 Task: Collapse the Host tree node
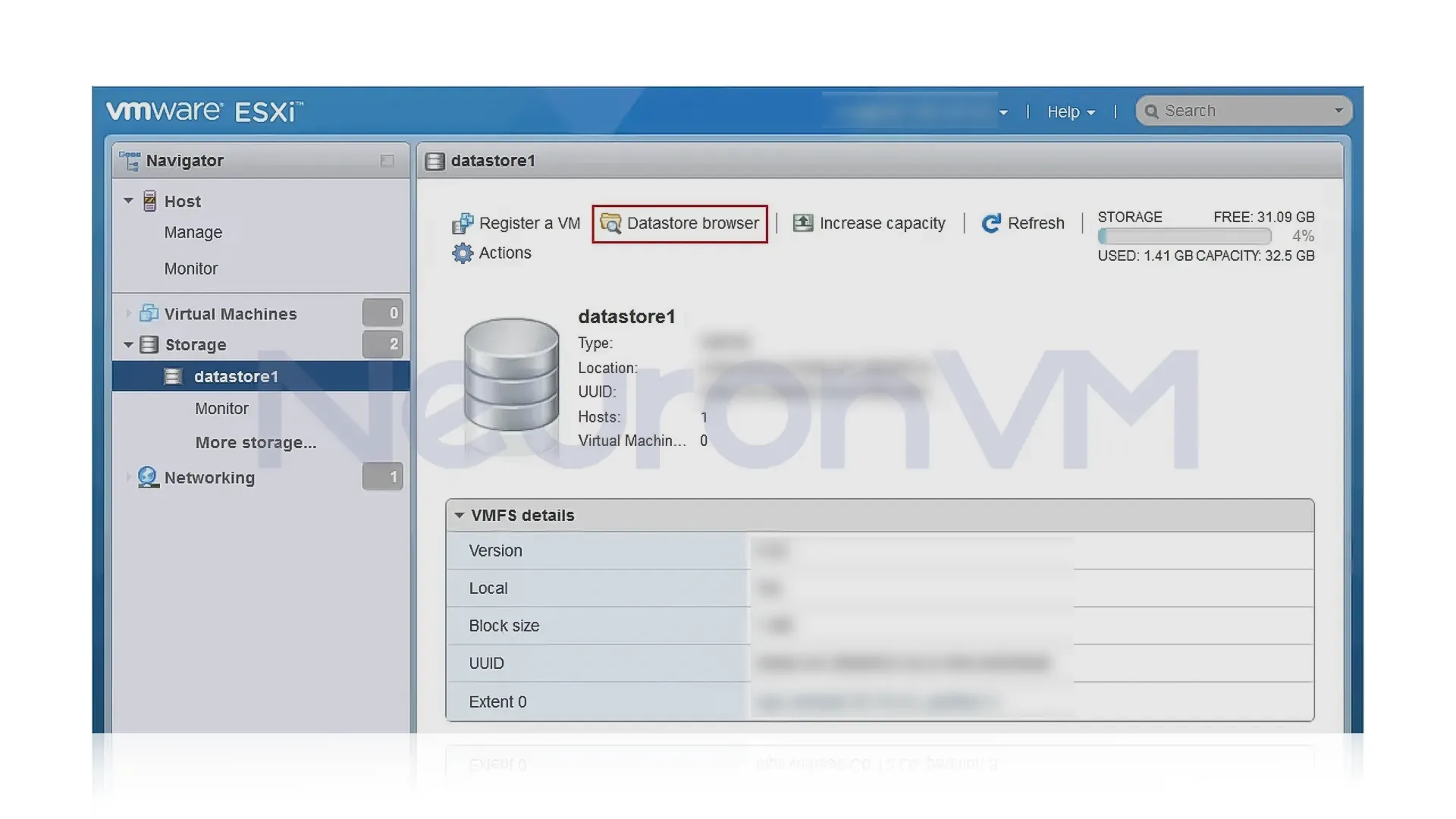(128, 201)
